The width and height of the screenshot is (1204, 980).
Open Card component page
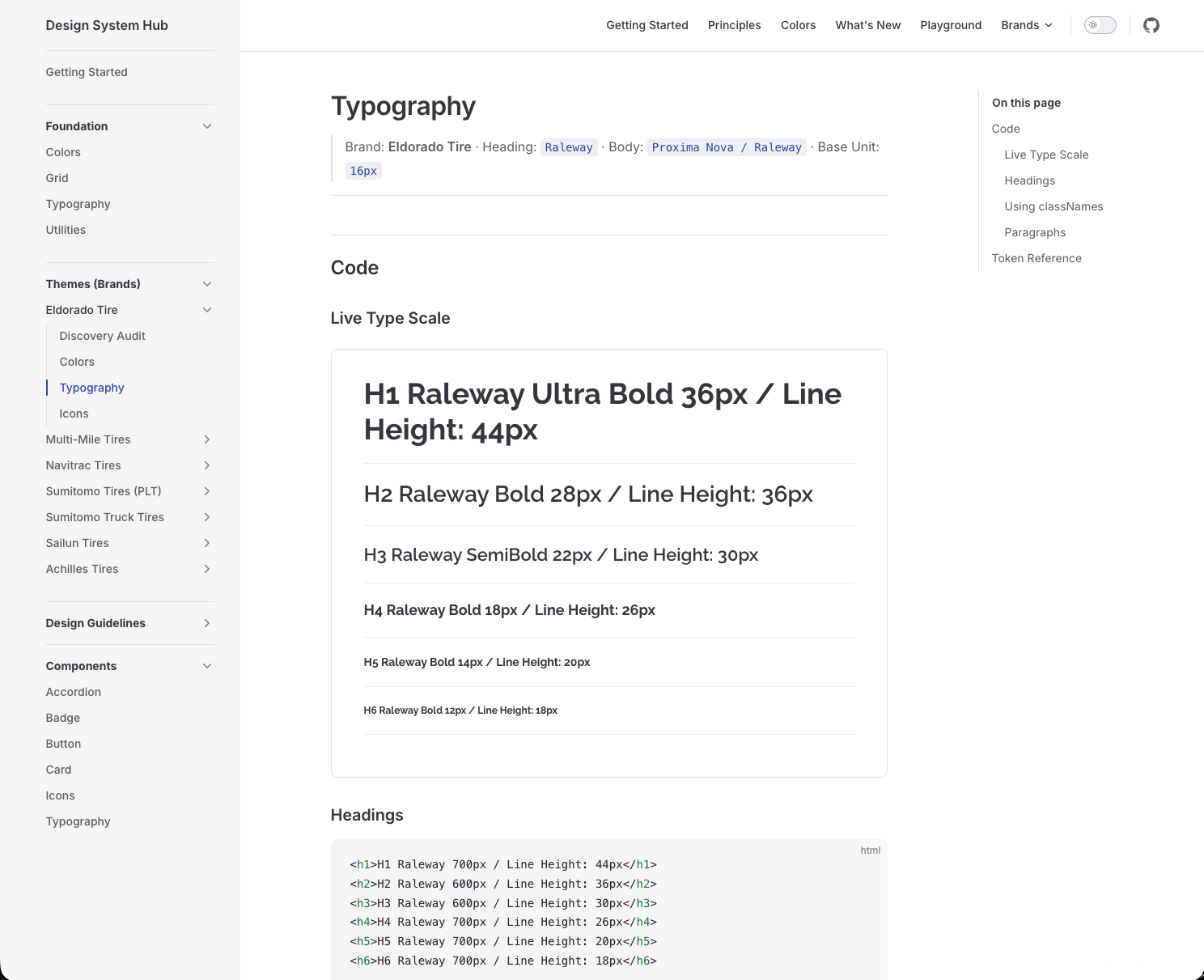(59, 770)
